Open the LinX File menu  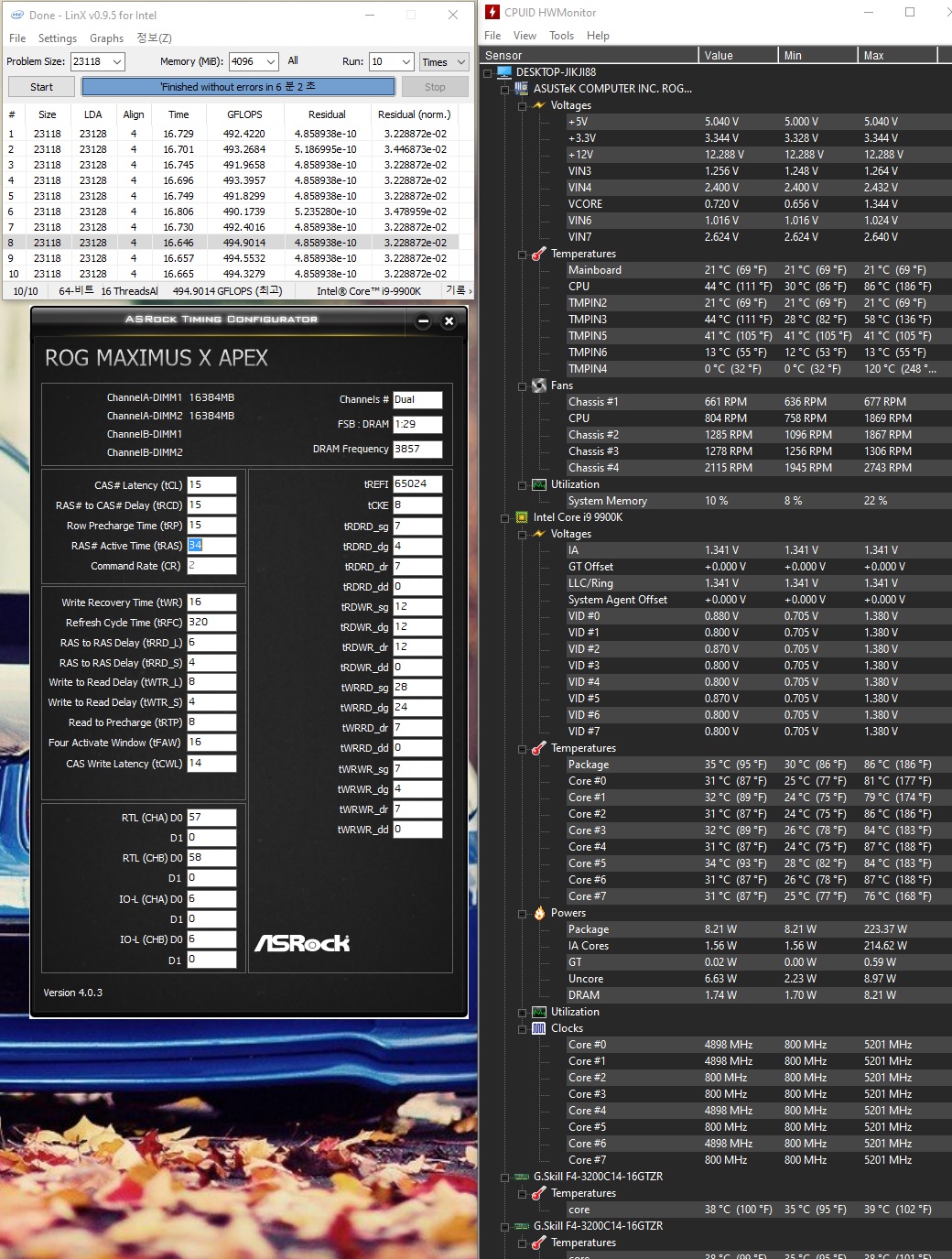(x=17, y=38)
